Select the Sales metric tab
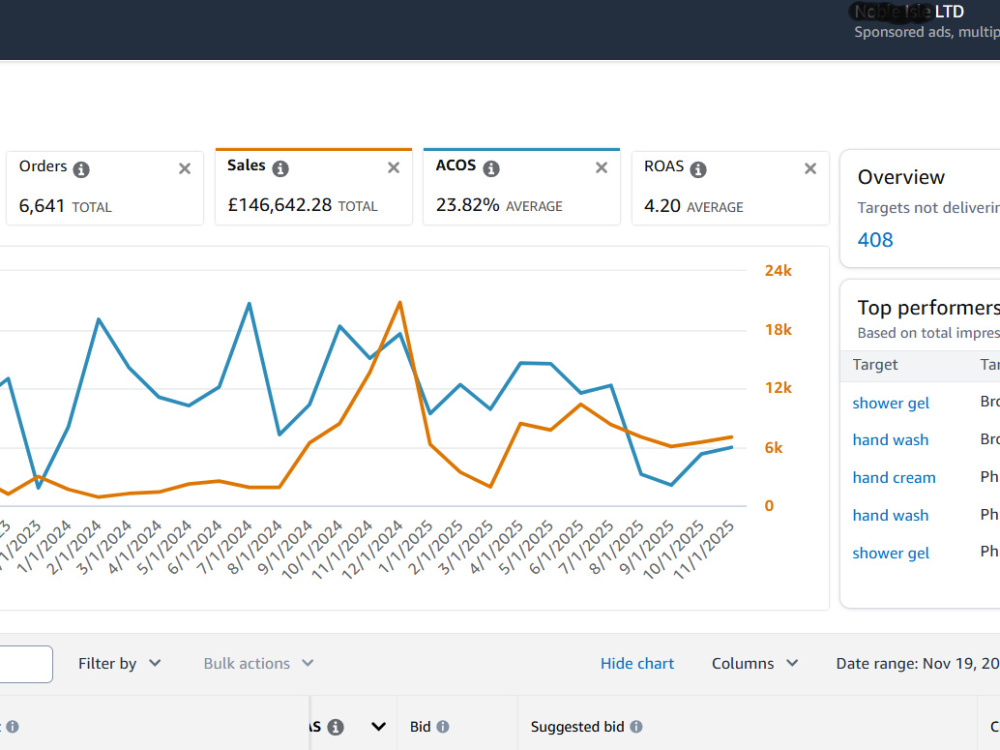This screenshot has width=1000, height=750. point(314,187)
